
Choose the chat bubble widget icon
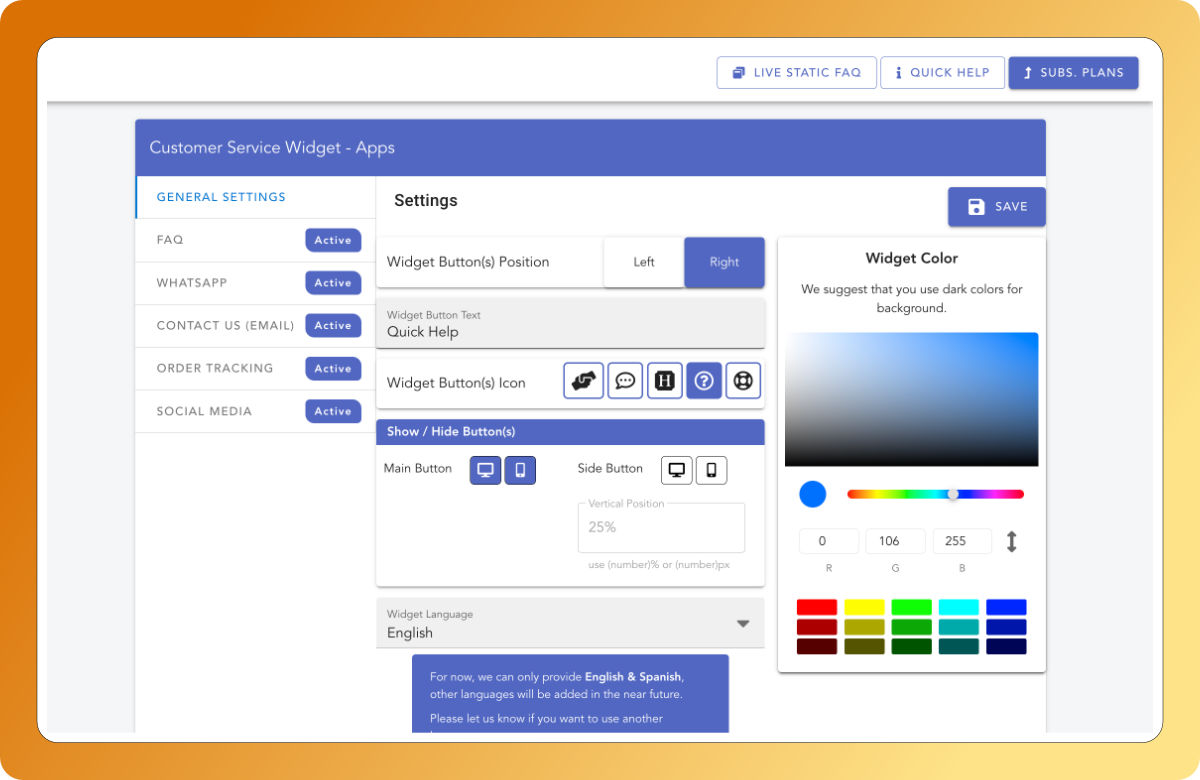click(625, 381)
